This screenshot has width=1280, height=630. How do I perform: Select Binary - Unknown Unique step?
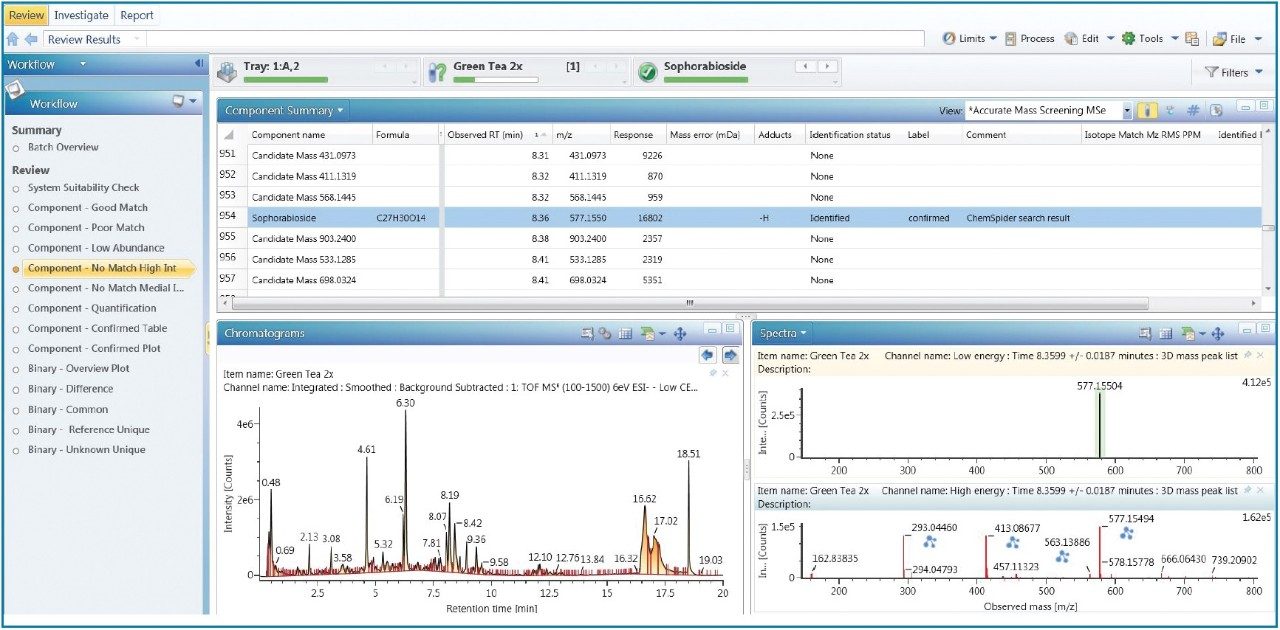pyautogui.click(x=87, y=449)
